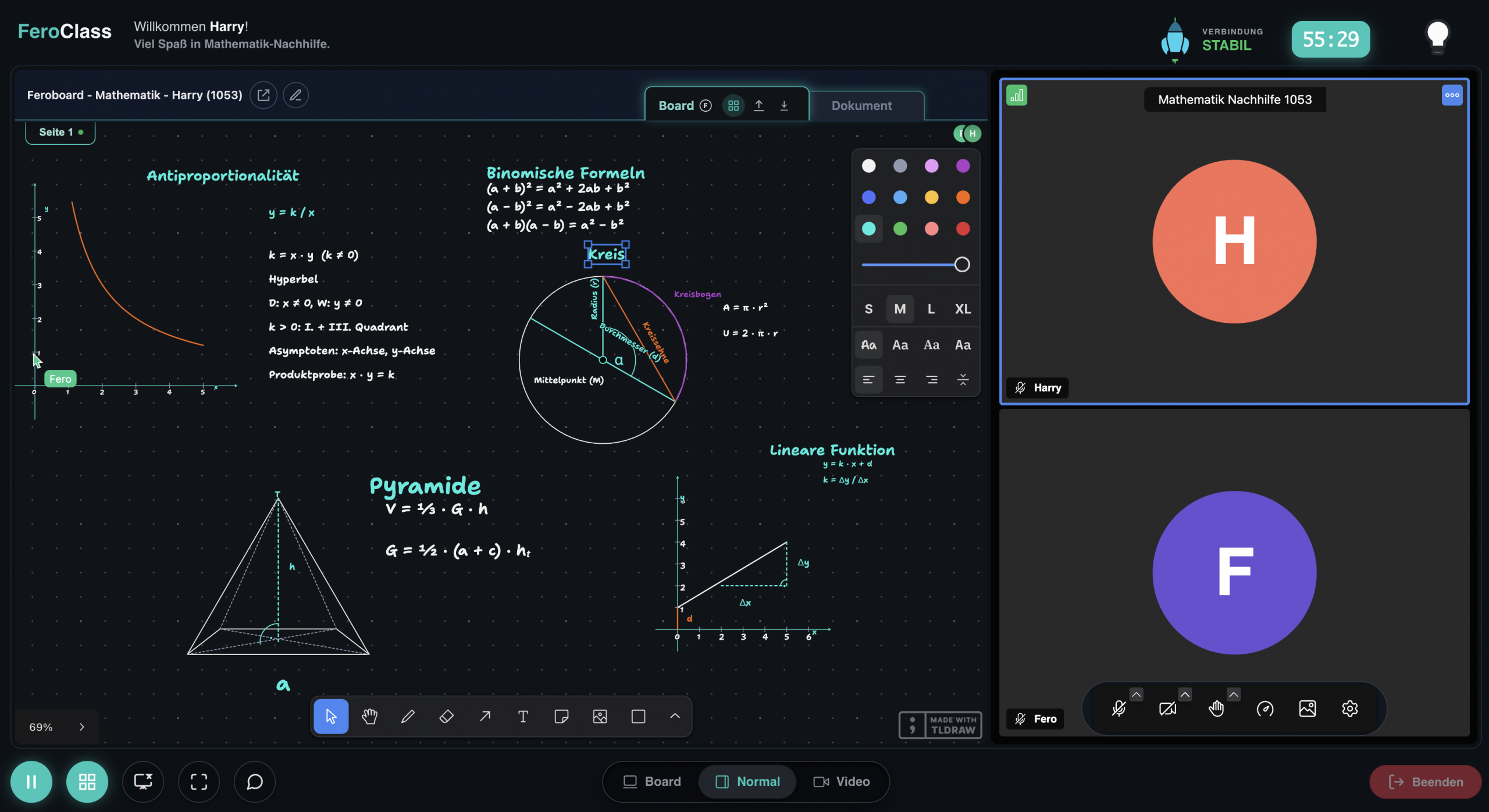The height and width of the screenshot is (812, 1489).
Task: Select the handwritten draw font style
Action: (x=868, y=345)
